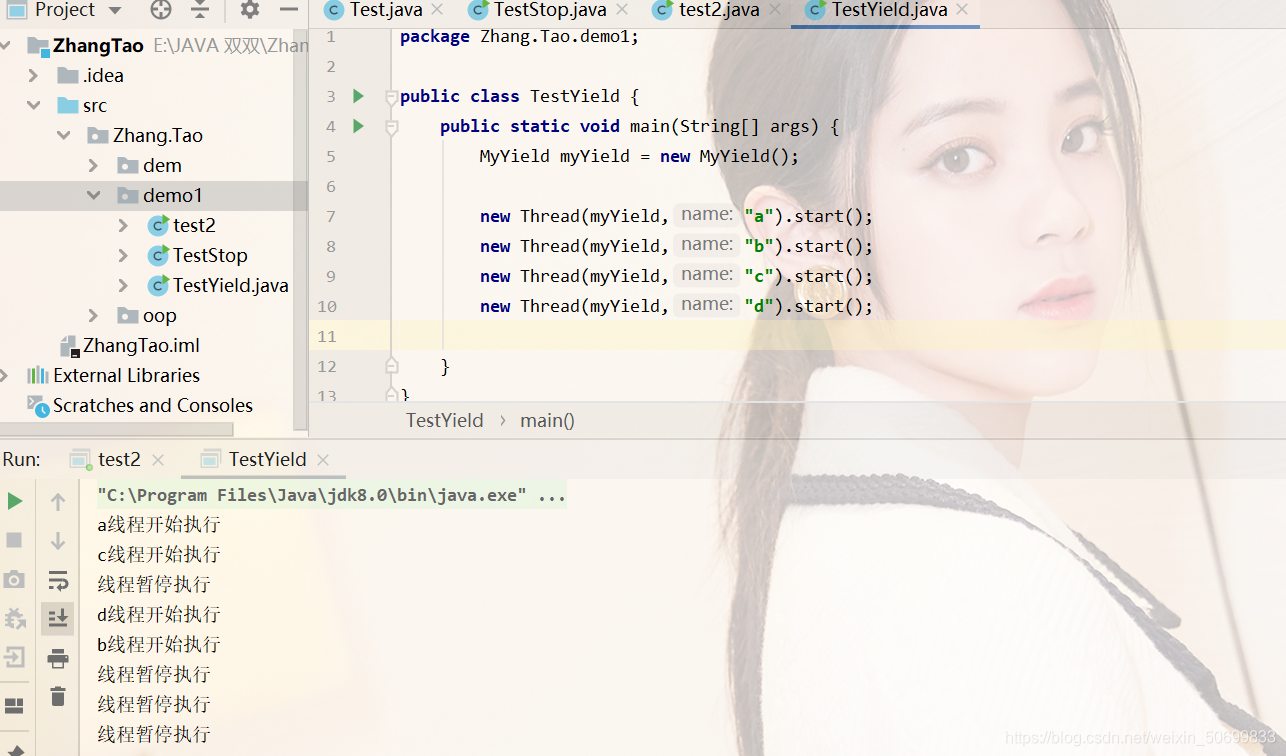The height and width of the screenshot is (756, 1286).
Task: Expand the test2 class node
Action: (124, 226)
